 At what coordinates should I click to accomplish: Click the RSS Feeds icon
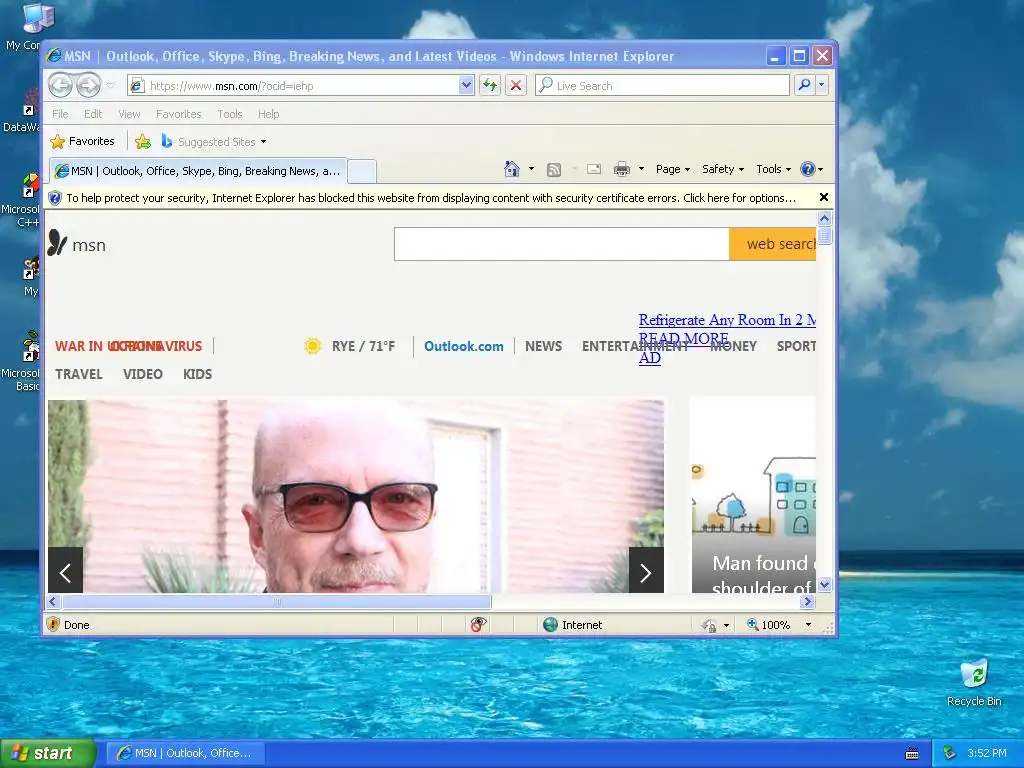point(554,170)
